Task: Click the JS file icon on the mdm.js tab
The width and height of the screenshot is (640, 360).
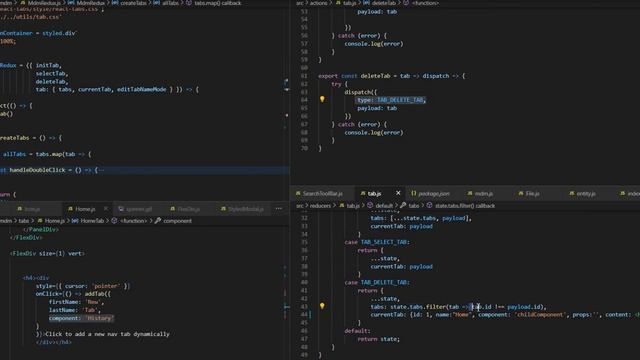Action: point(470,193)
